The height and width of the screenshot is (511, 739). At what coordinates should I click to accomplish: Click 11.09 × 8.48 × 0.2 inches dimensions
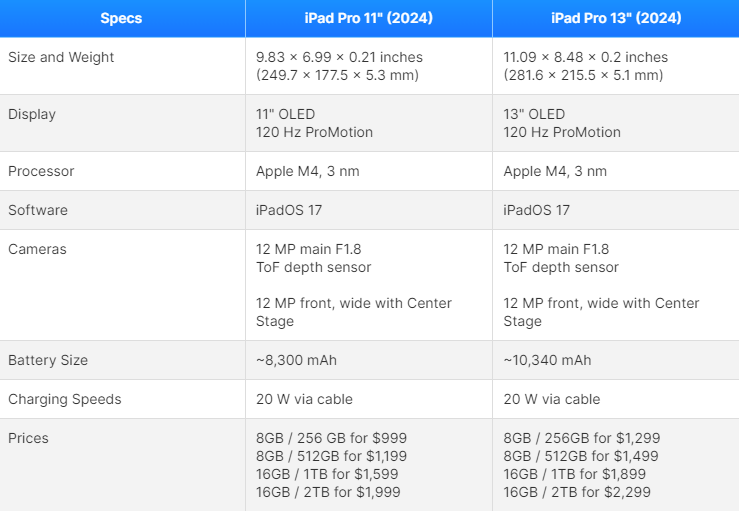click(585, 57)
